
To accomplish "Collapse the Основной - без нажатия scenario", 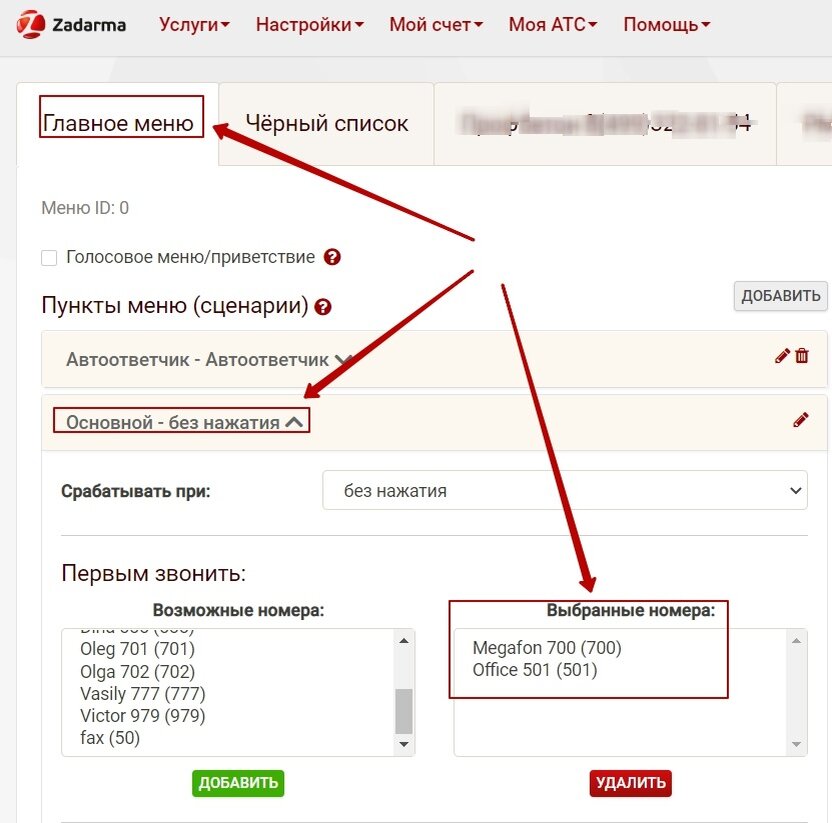I will click(x=184, y=422).
